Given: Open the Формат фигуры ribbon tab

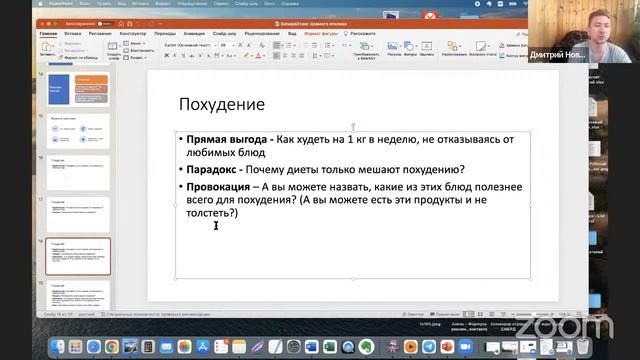Looking at the screenshot, I should tap(321, 33).
